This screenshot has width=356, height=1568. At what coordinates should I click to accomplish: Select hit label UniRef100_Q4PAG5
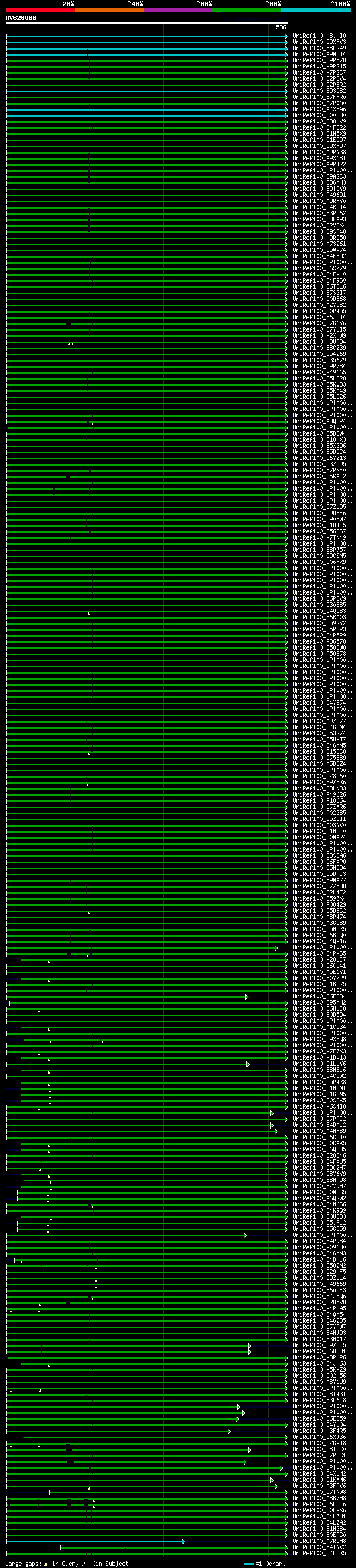319,953
